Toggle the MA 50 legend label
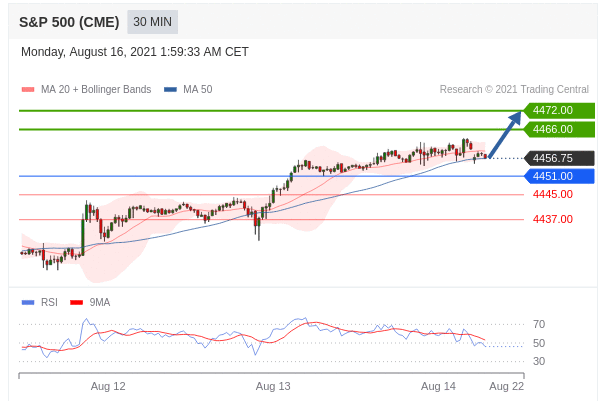Screen dimensions: 604x401 (x=197, y=90)
